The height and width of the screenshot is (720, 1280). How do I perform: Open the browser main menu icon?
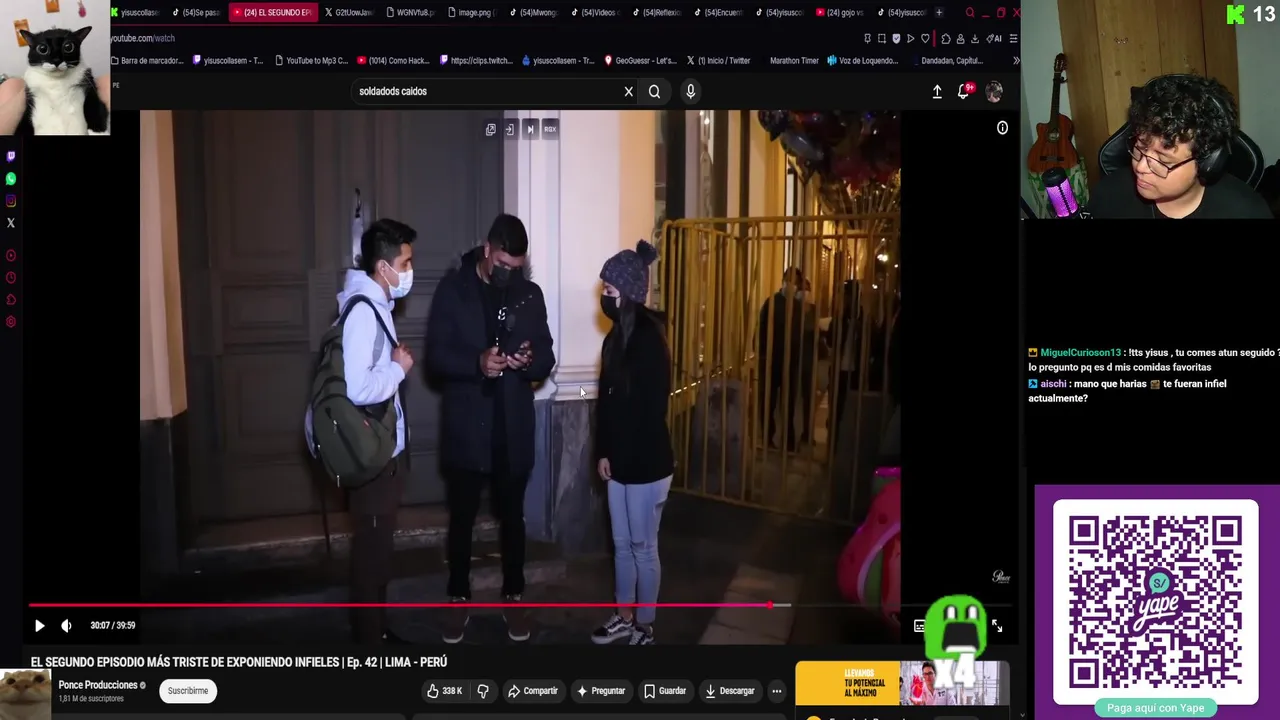(x=1013, y=39)
